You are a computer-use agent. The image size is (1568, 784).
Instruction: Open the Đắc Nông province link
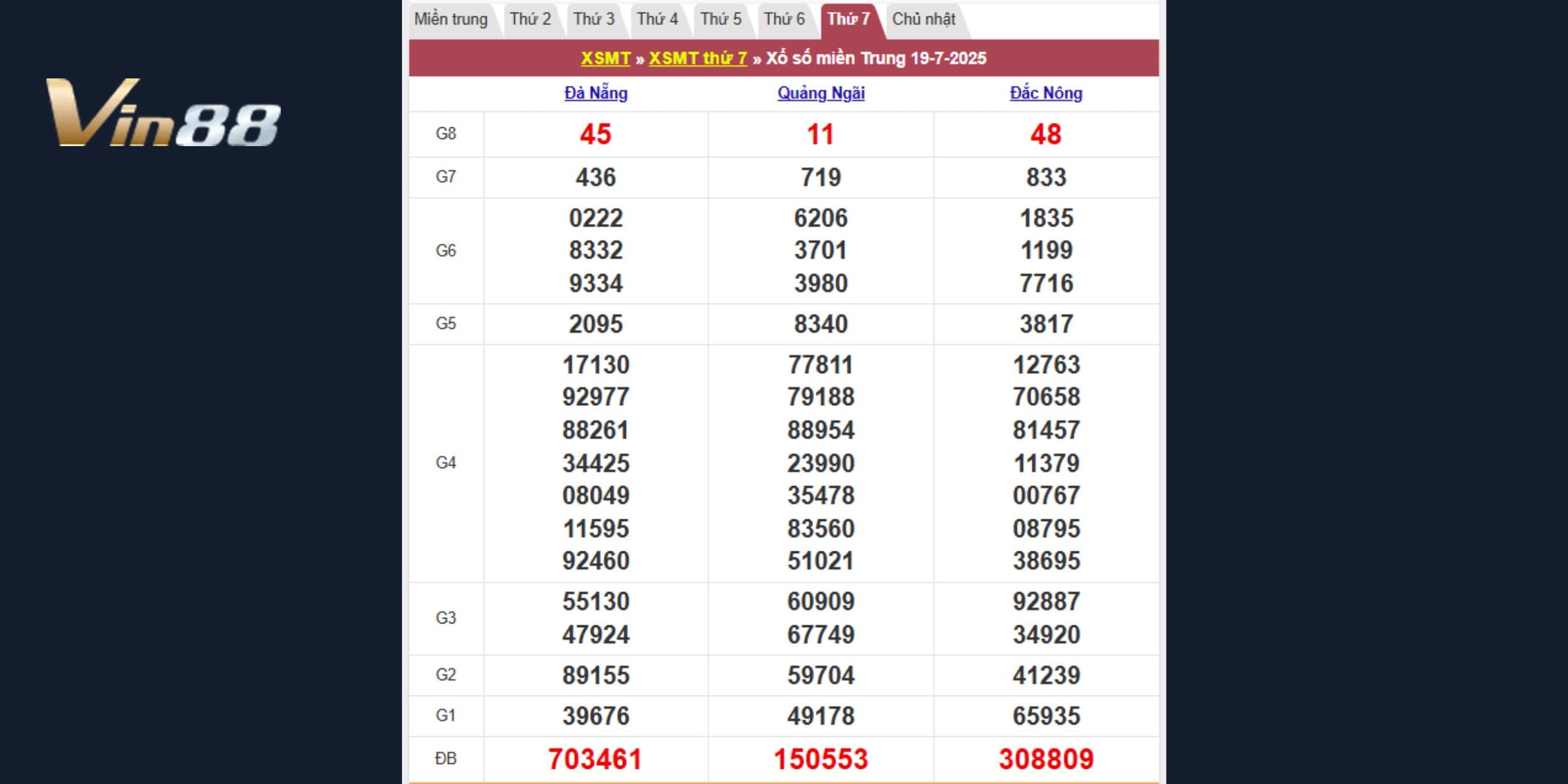(x=1046, y=93)
